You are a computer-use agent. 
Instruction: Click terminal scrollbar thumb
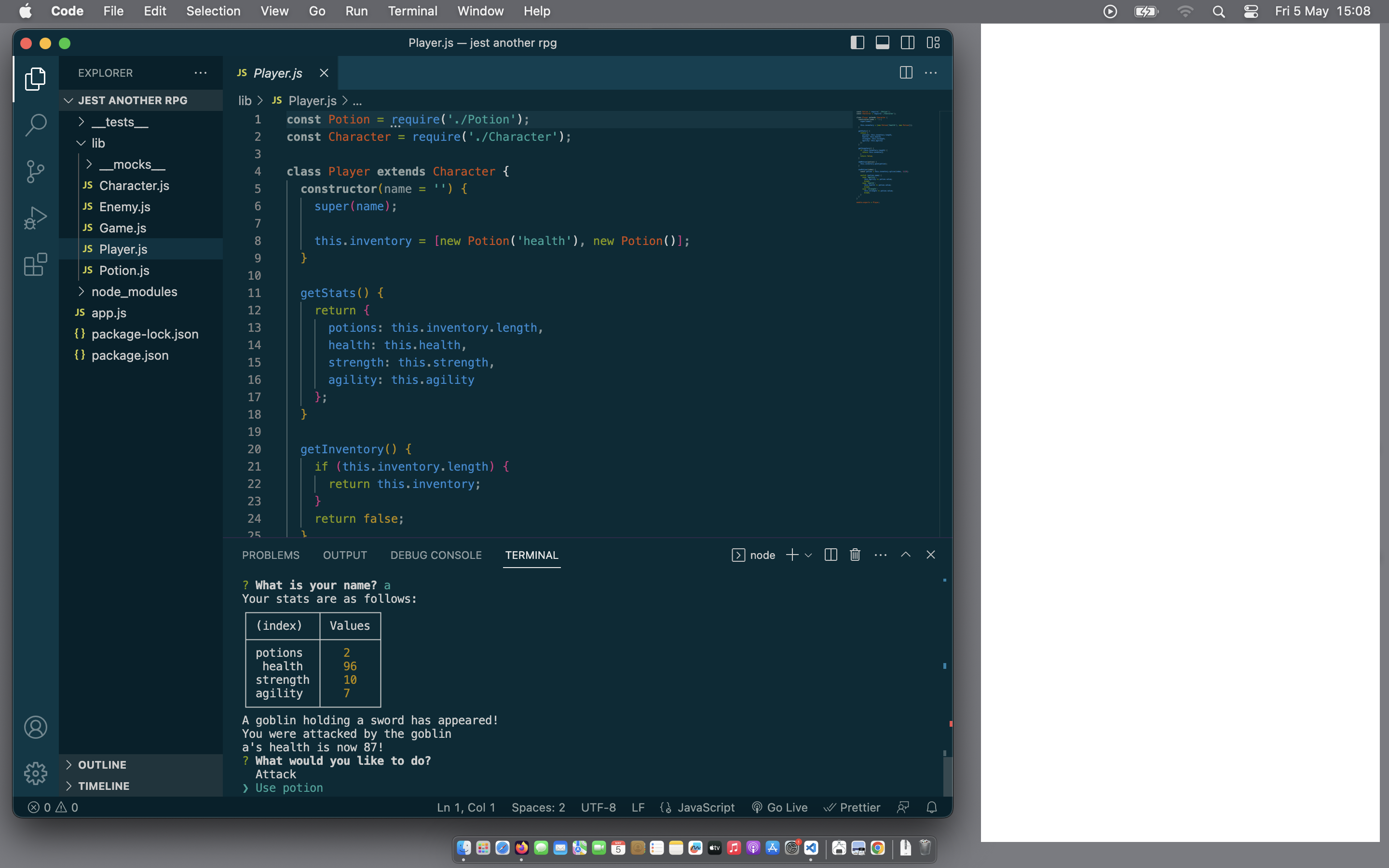[x=948, y=776]
